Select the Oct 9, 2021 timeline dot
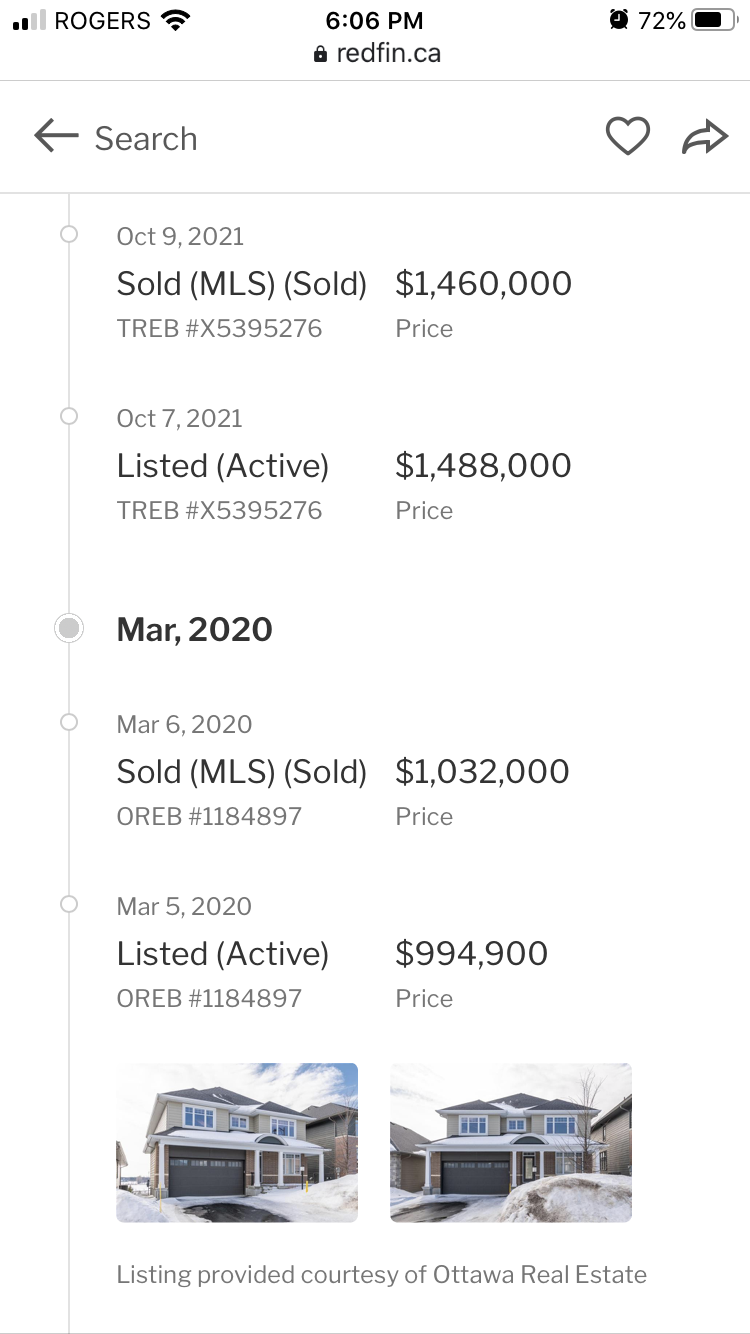The width and height of the screenshot is (750, 1334). pyautogui.click(x=69, y=235)
